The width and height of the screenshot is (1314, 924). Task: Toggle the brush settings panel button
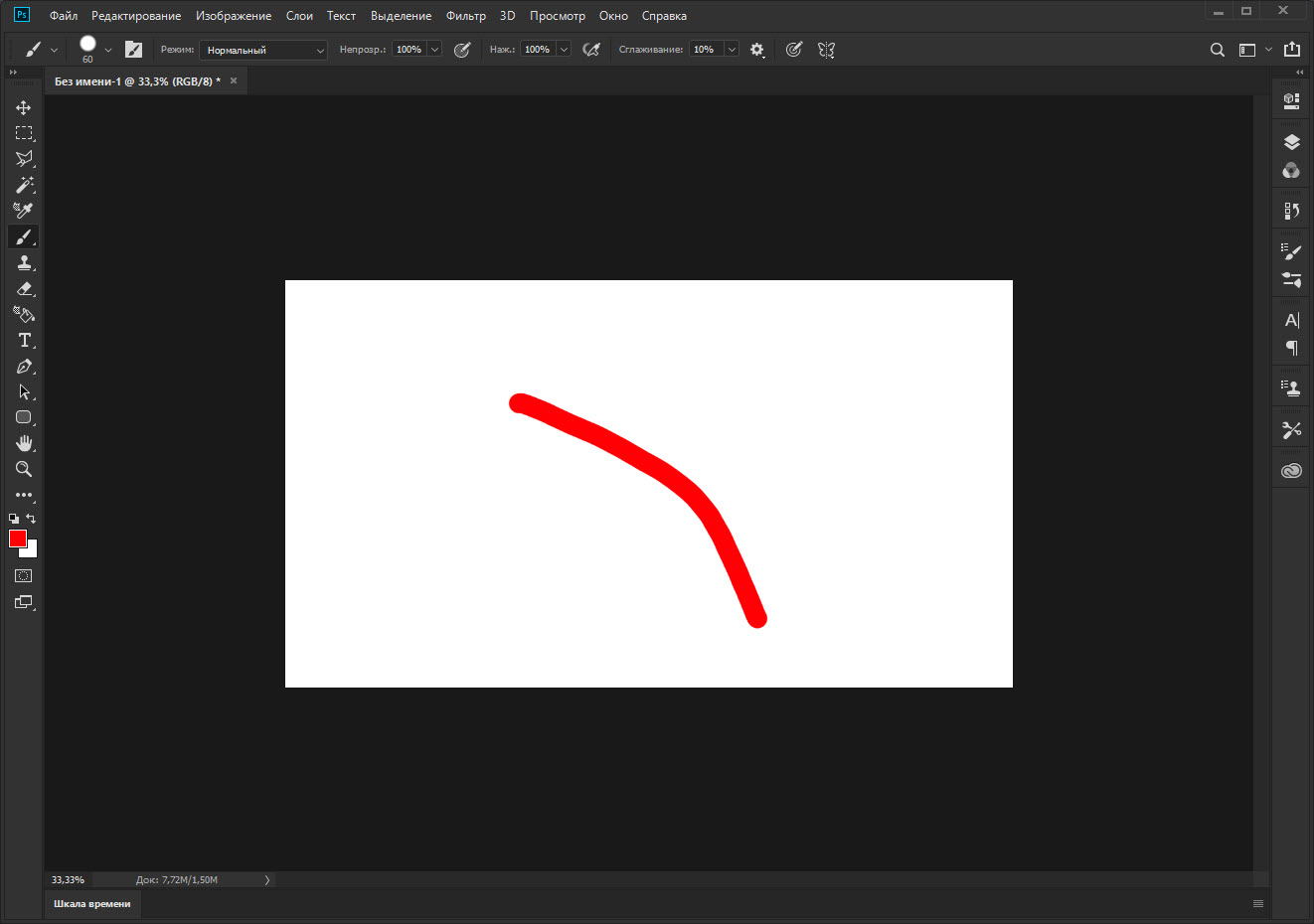click(x=134, y=50)
